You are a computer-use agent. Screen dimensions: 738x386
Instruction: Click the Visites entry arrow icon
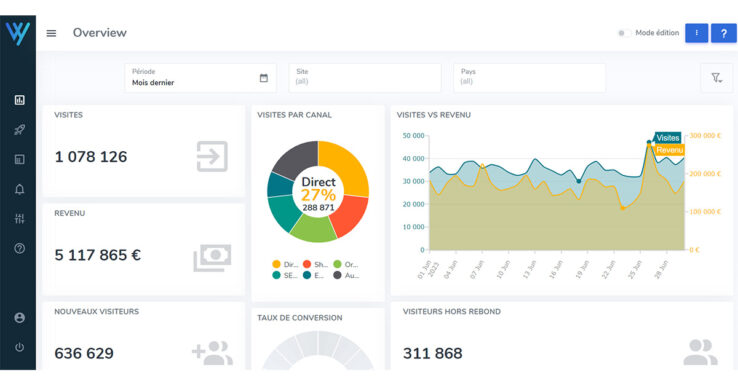pos(212,156)
